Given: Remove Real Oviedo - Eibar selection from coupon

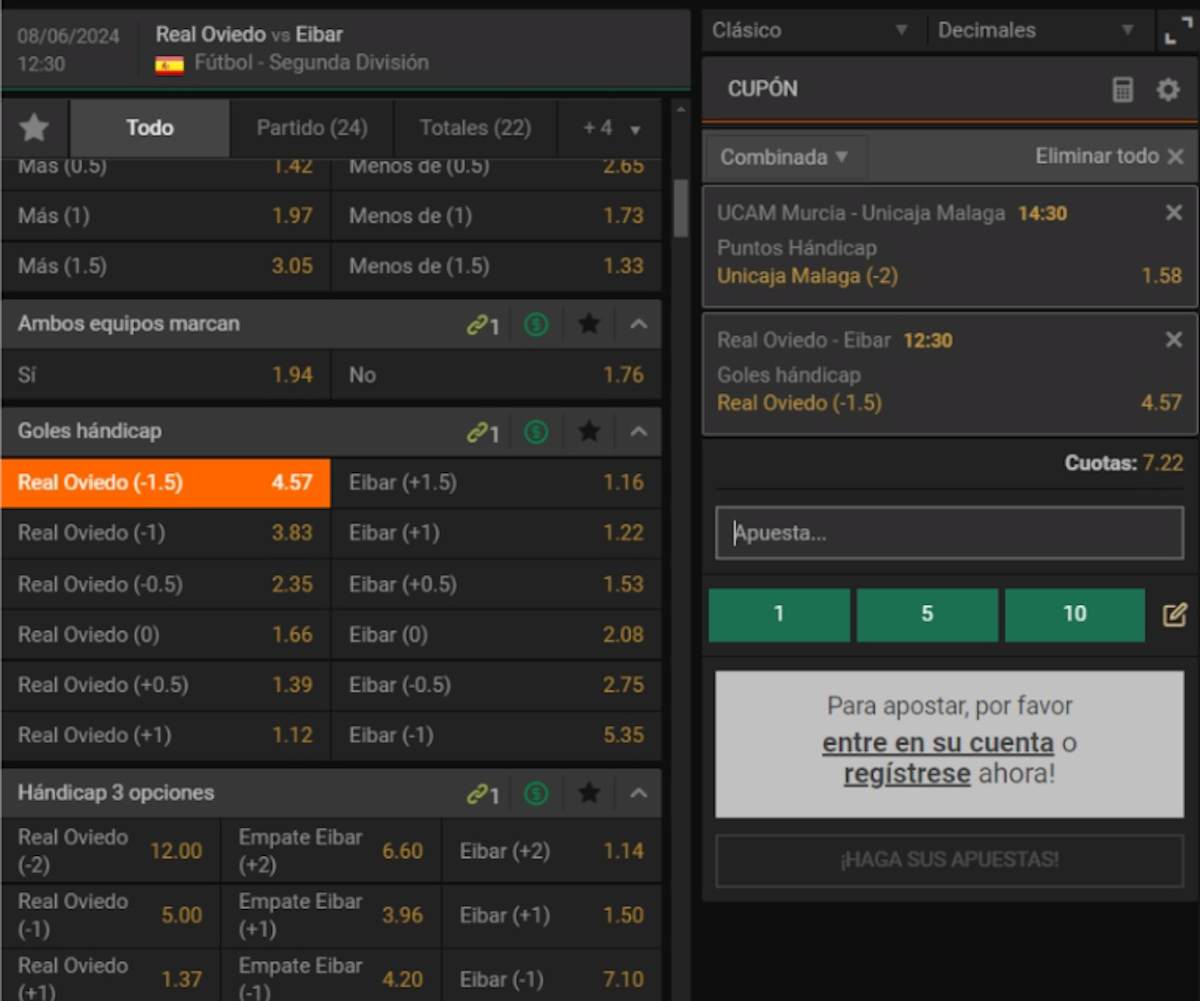Looking at the screenshot, I should [x=1174, y=340].
